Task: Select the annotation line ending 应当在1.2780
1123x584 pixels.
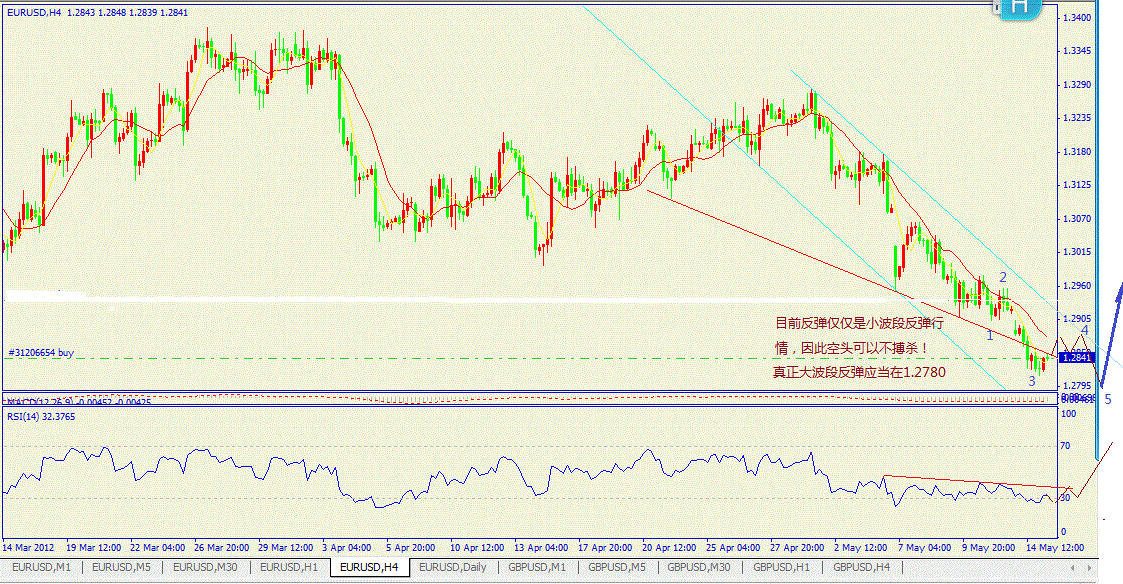Action: (859, 372)
